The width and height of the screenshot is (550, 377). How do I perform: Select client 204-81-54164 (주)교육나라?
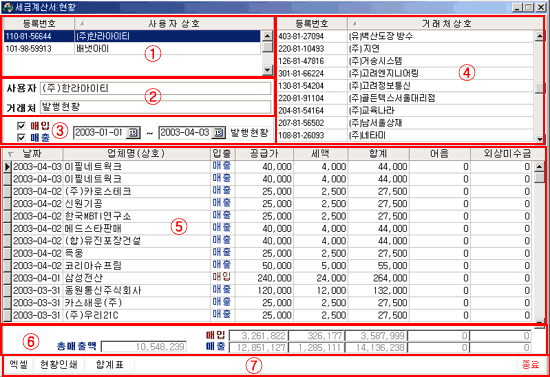[405, 110]
